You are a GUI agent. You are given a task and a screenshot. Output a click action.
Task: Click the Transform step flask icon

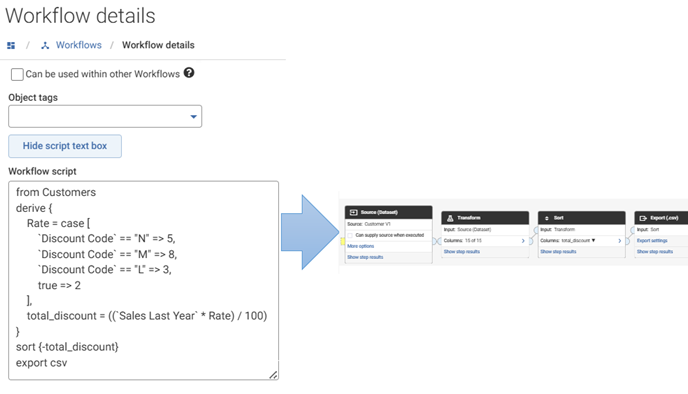click(x=450, y=218)
